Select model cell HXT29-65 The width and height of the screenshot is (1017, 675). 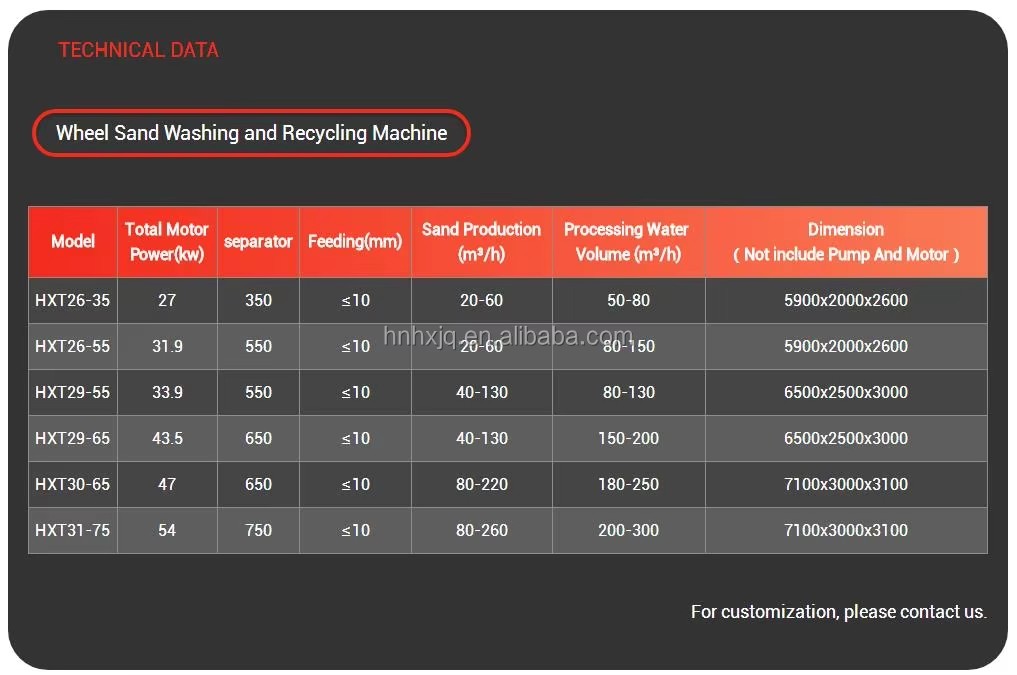pyautogui.click(x=73, y=438)
